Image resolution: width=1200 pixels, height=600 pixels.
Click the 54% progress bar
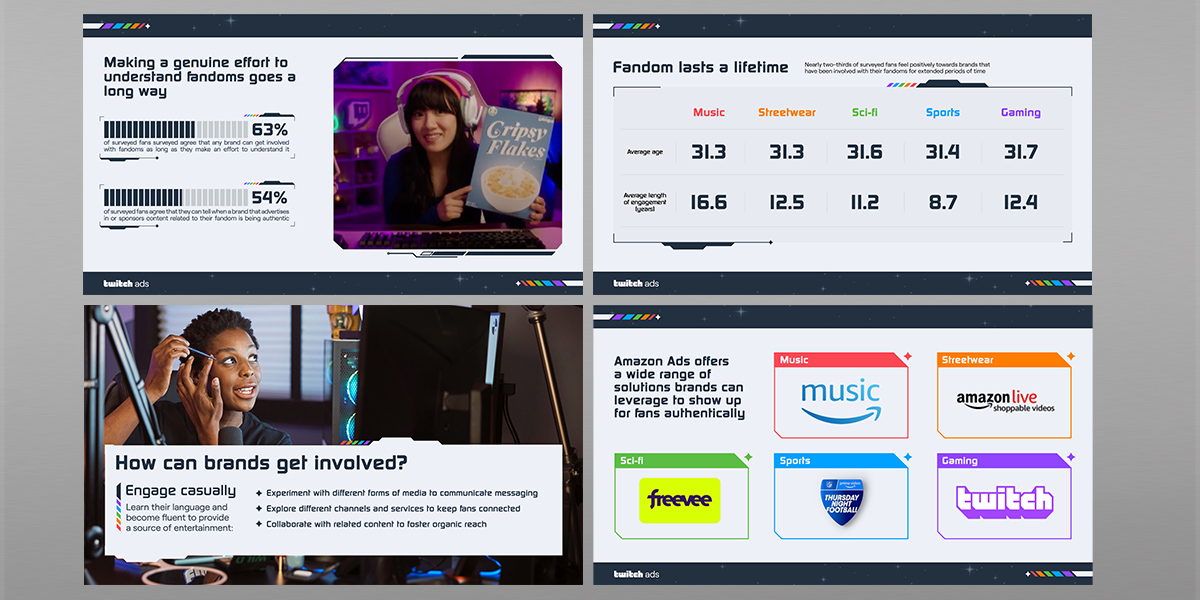174,198
